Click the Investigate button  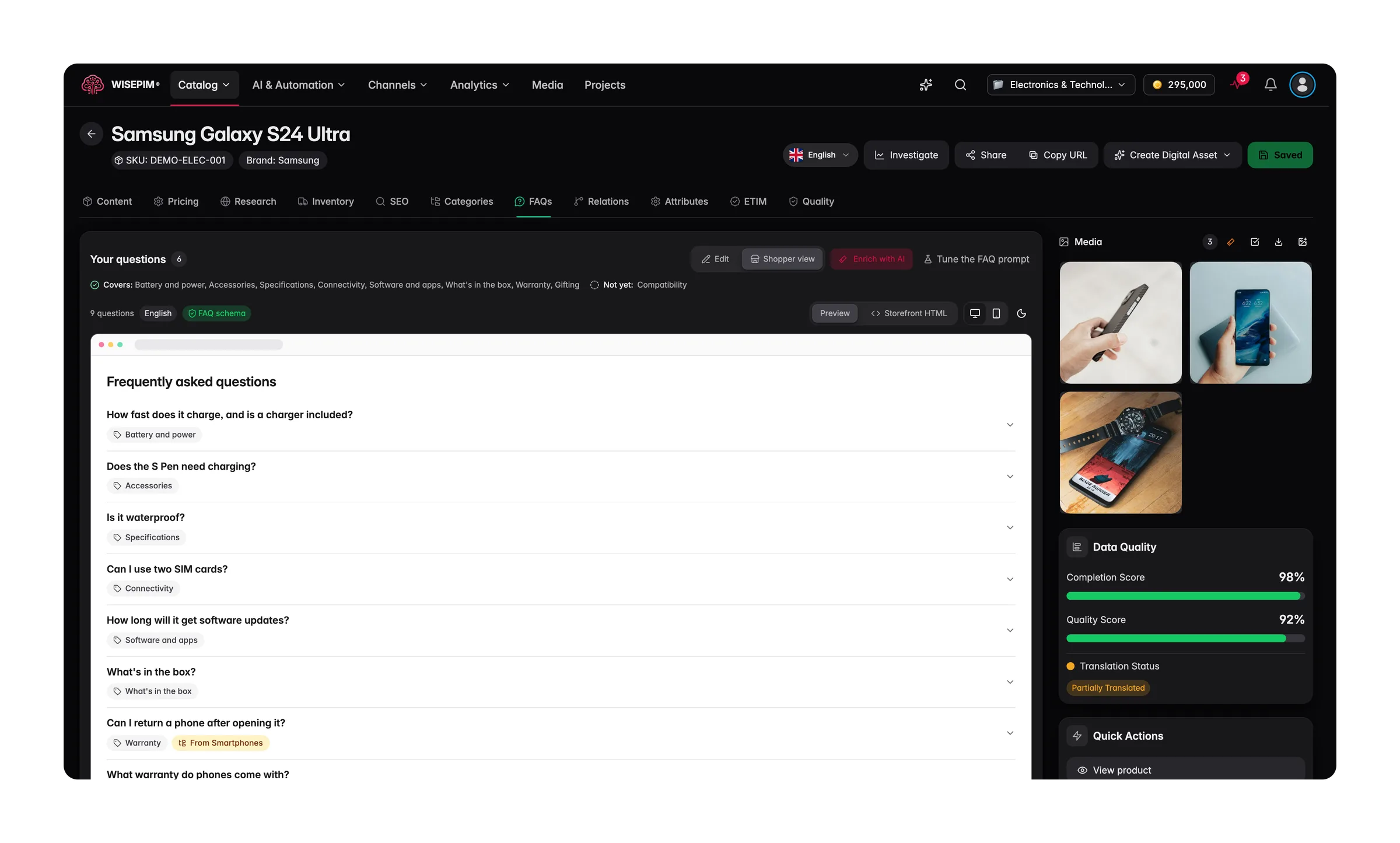pyautogui.click(x=907, y=155)
